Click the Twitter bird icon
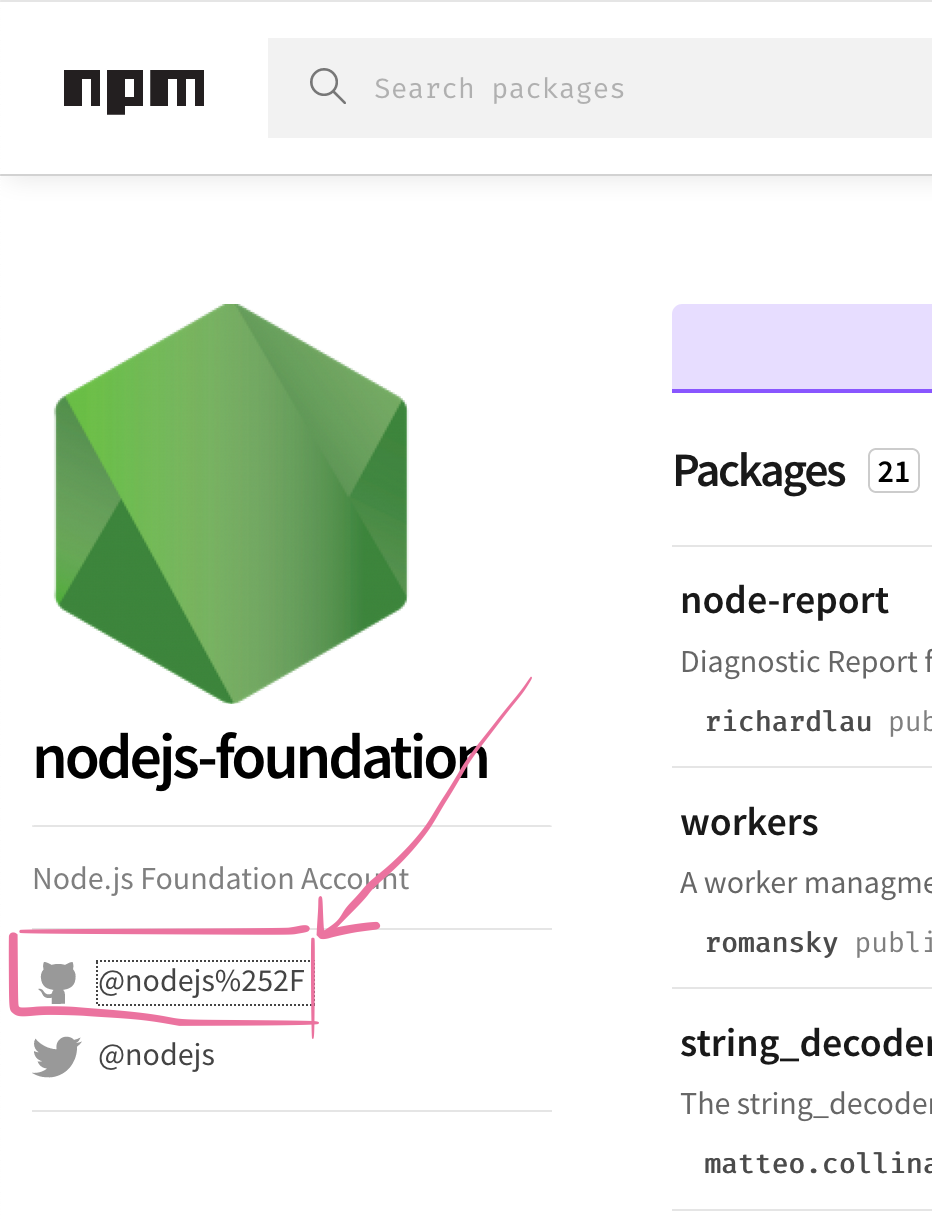 [x=57, y=1056]
